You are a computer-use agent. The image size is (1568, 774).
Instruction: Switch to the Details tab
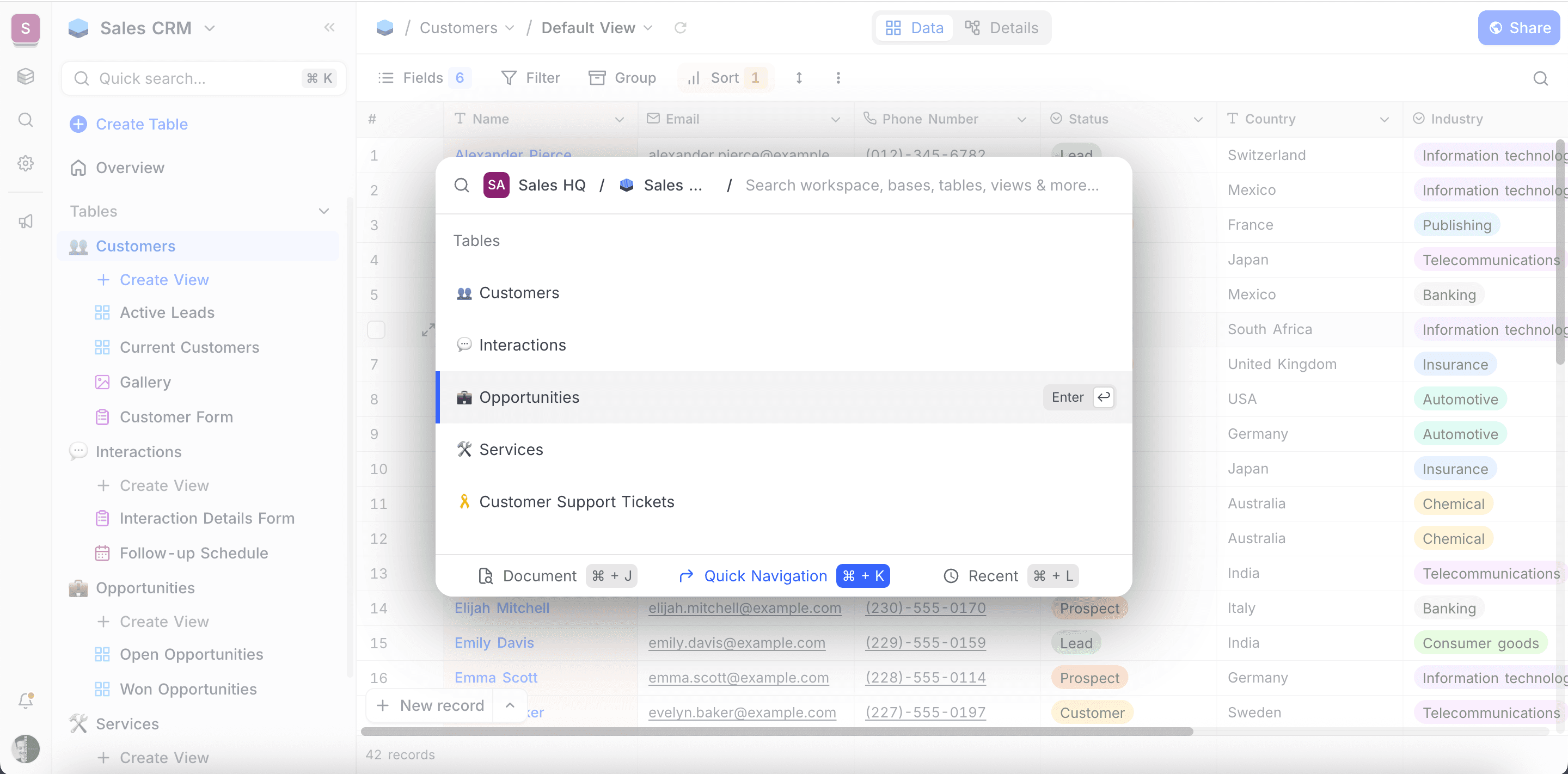[x=1001, y=28]
